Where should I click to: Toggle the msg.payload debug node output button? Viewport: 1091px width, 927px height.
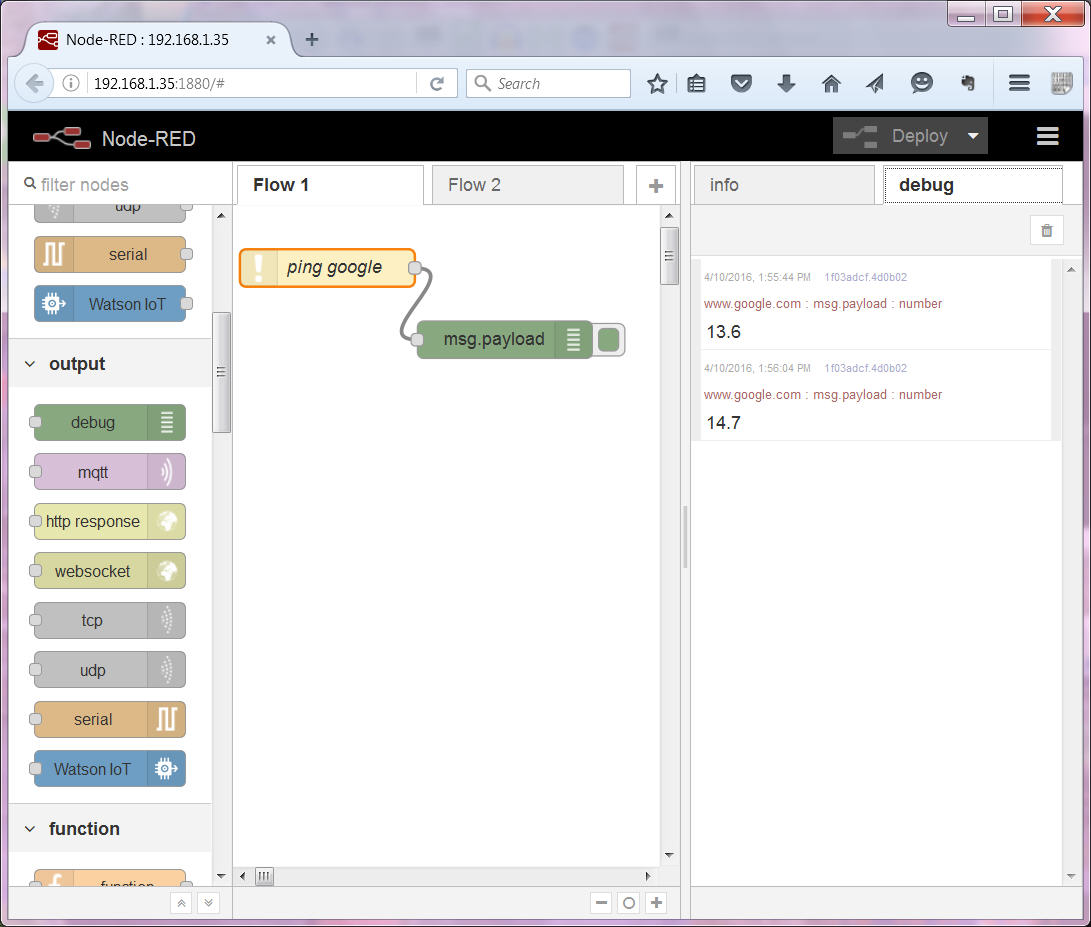point(609,340)
